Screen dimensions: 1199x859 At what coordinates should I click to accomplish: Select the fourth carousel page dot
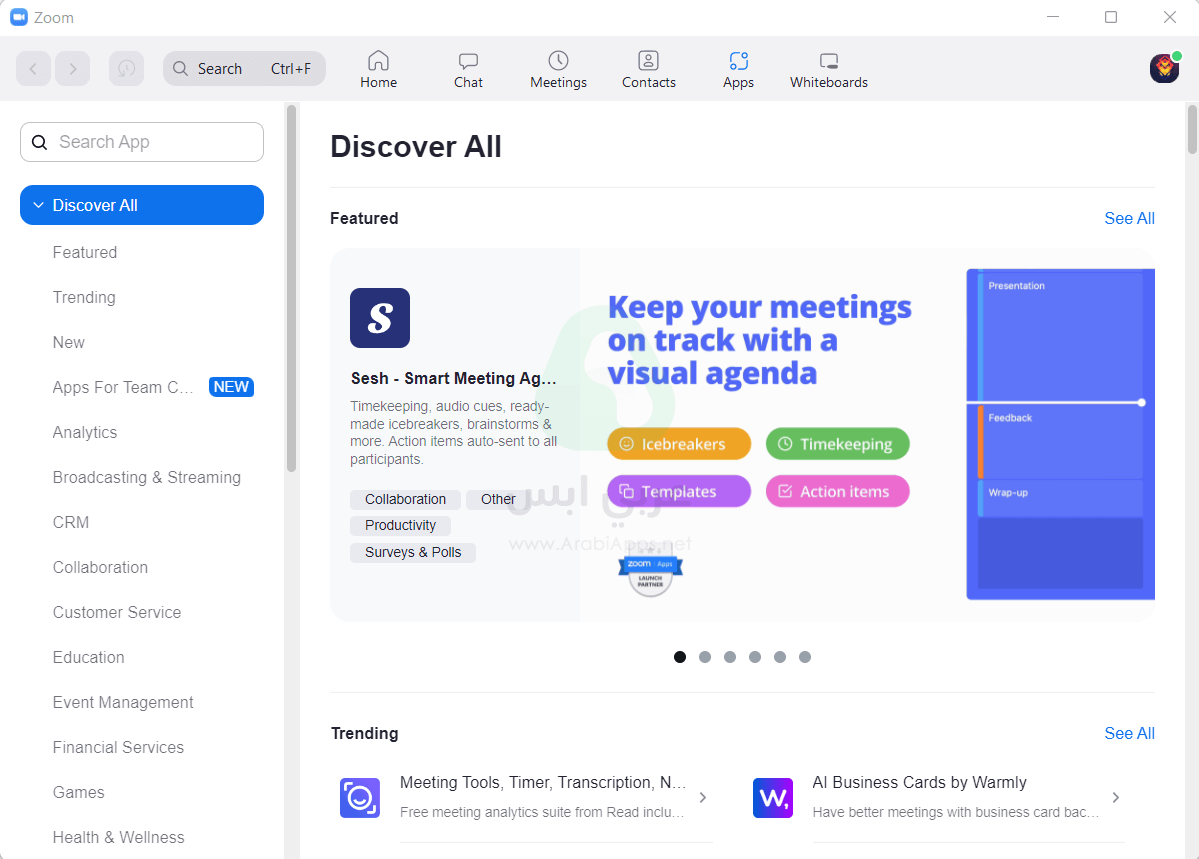point(755,657)
